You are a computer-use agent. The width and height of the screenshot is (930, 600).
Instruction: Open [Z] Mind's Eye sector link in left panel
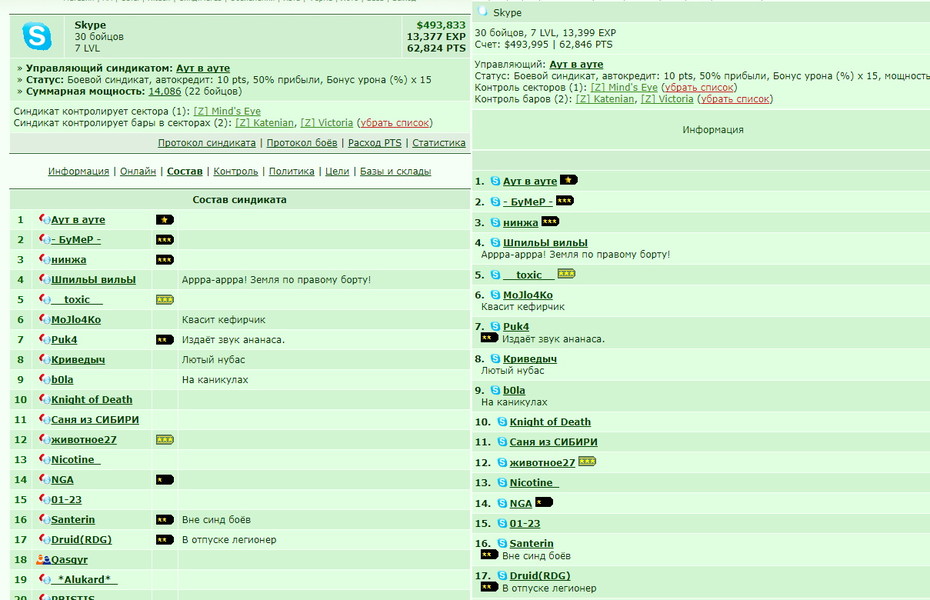click(227, 111)
